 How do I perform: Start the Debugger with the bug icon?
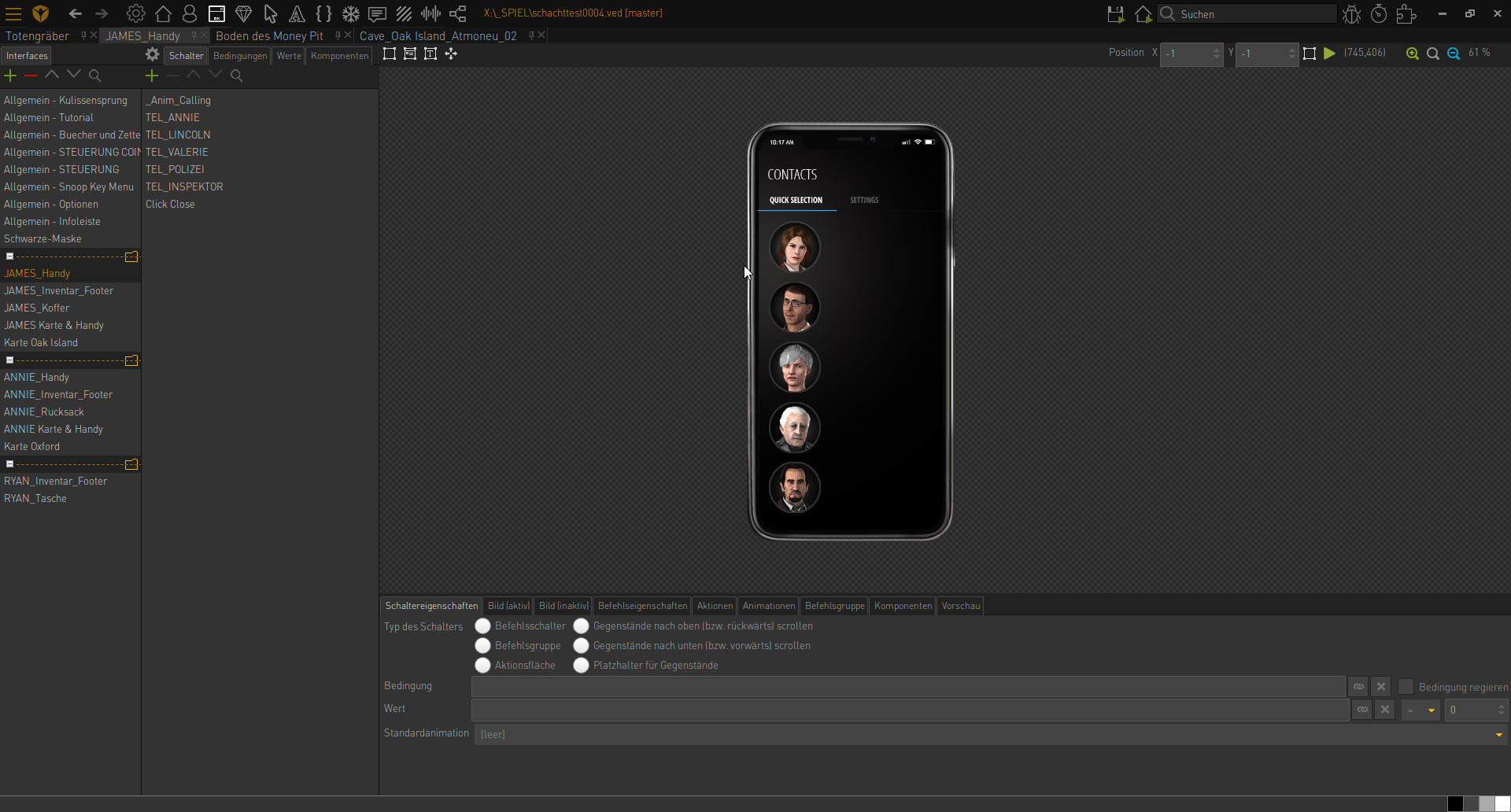pos(1352,14)
